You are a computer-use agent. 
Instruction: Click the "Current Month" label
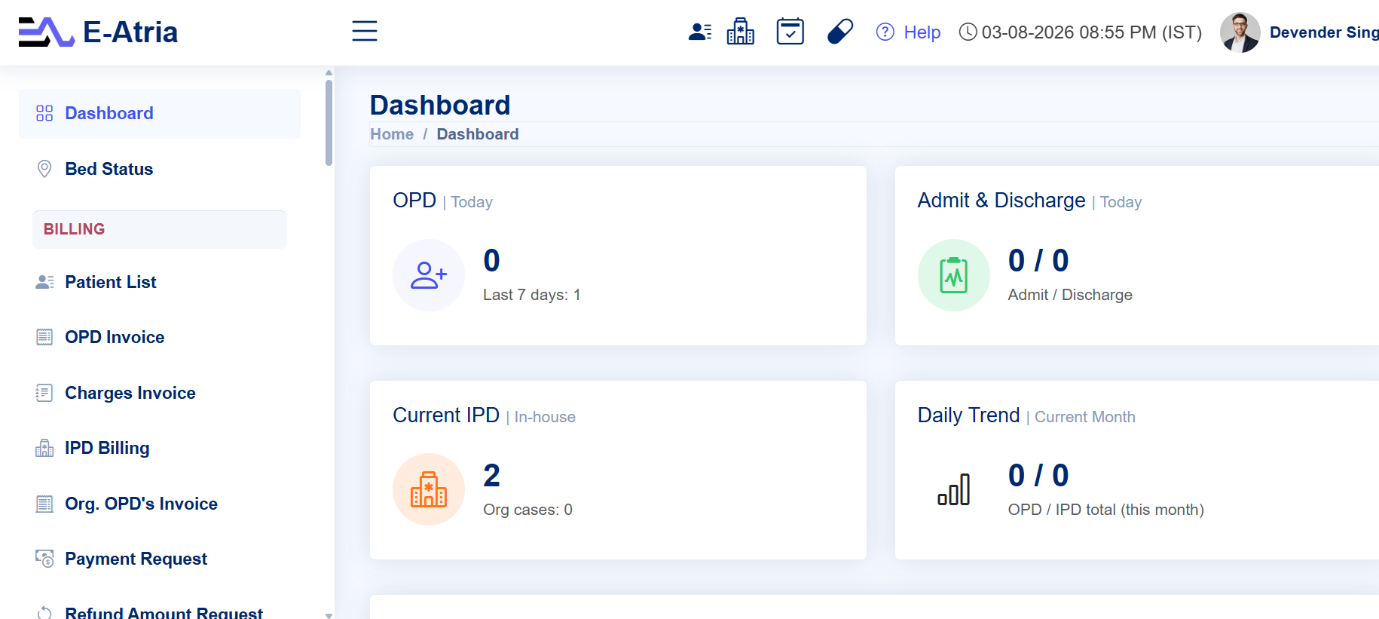(x=1085, y=417)
